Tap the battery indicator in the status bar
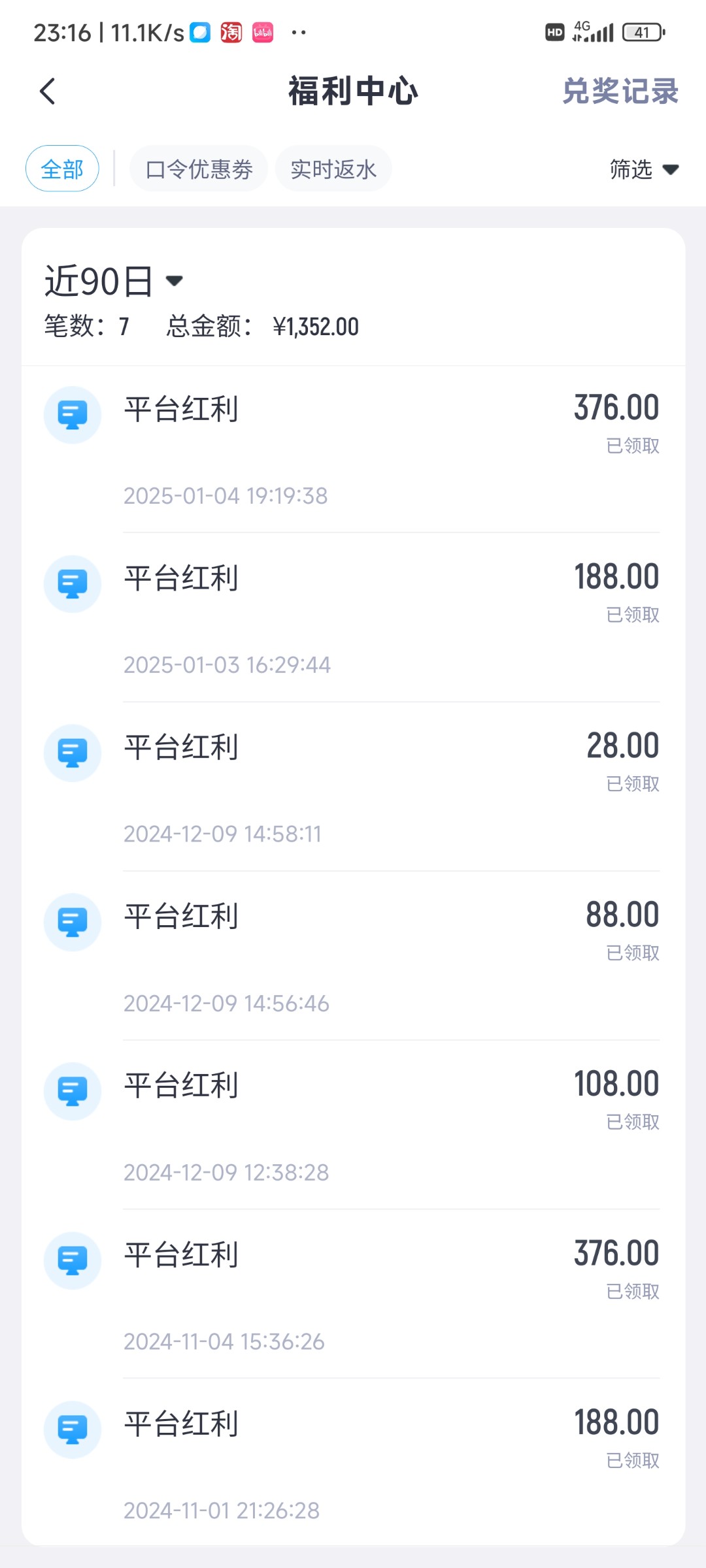Viewport: 706px width, 1568px height. (643, 32)
